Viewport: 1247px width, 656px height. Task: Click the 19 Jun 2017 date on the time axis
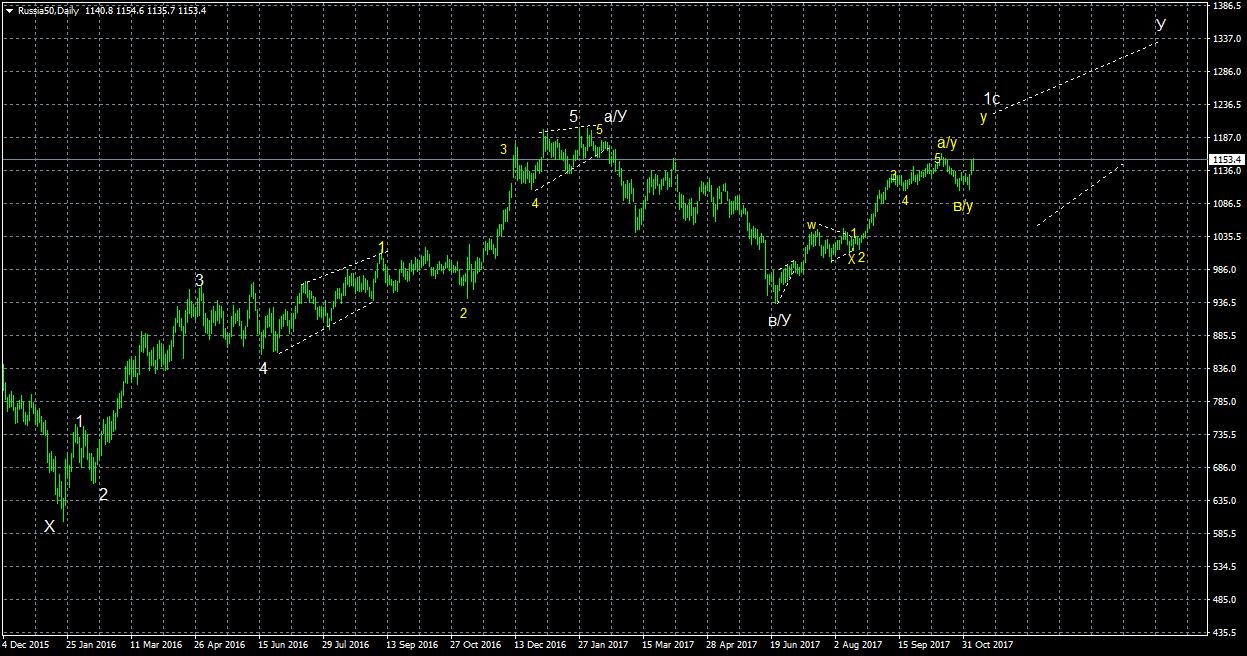796,646
